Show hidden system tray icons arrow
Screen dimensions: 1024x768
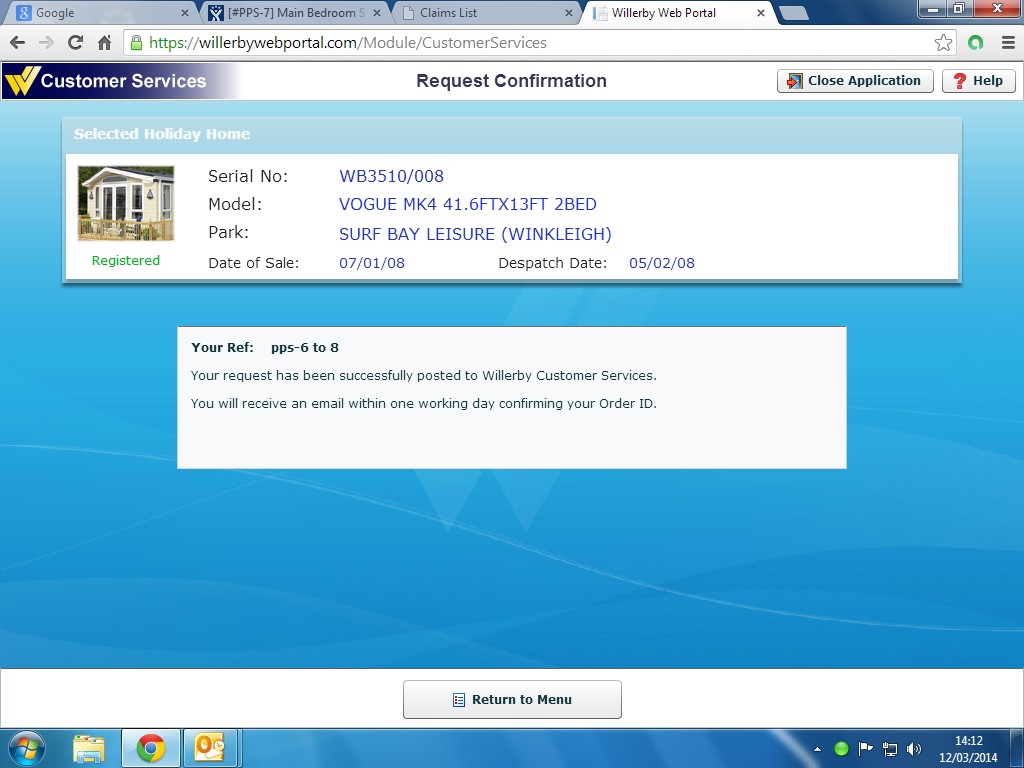coord(817,749)
